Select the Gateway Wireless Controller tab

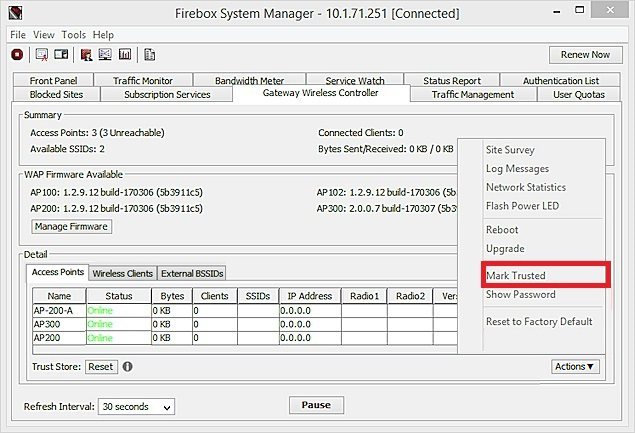[x=320, y=93]
